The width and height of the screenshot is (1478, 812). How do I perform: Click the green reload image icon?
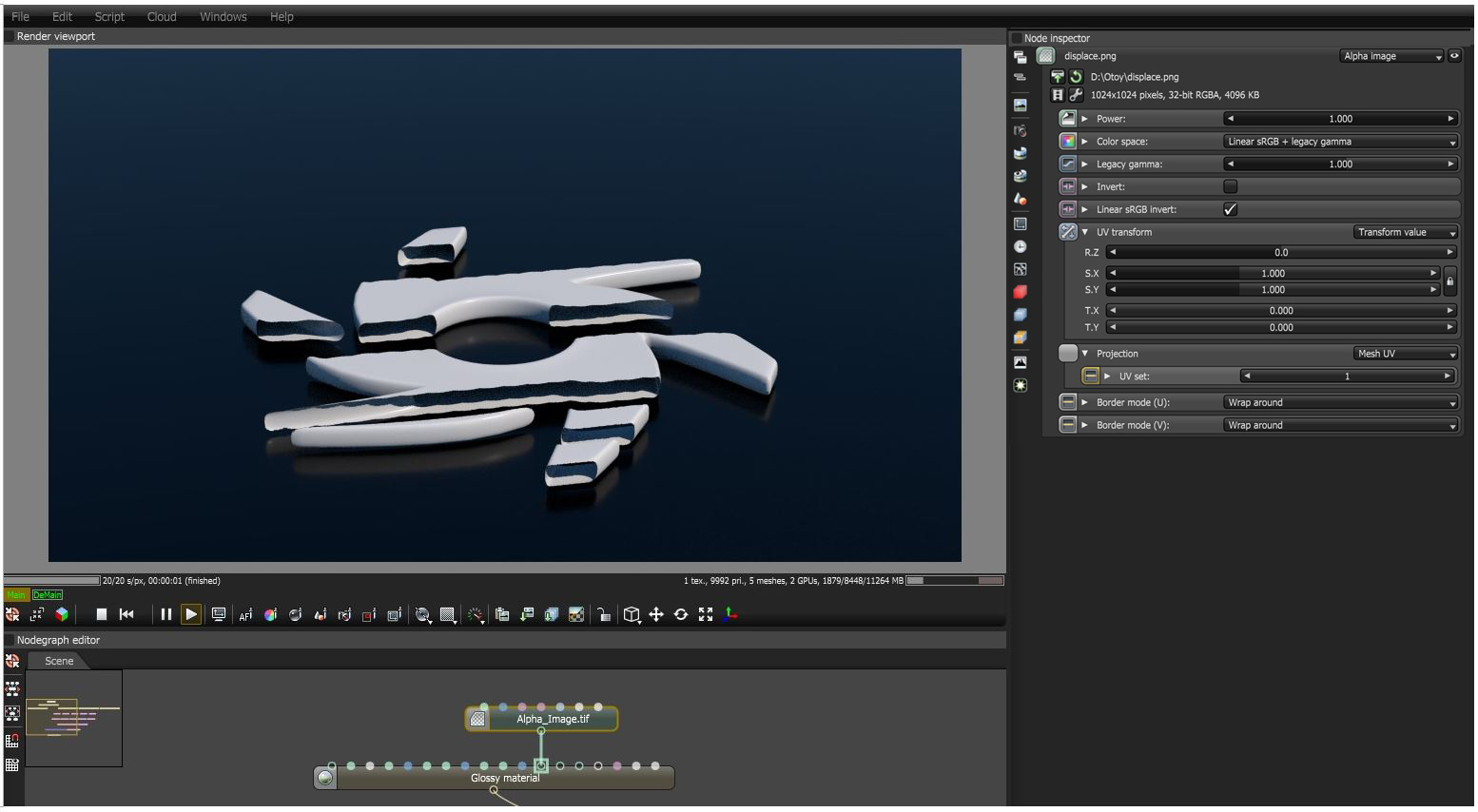pos(1076,77)
